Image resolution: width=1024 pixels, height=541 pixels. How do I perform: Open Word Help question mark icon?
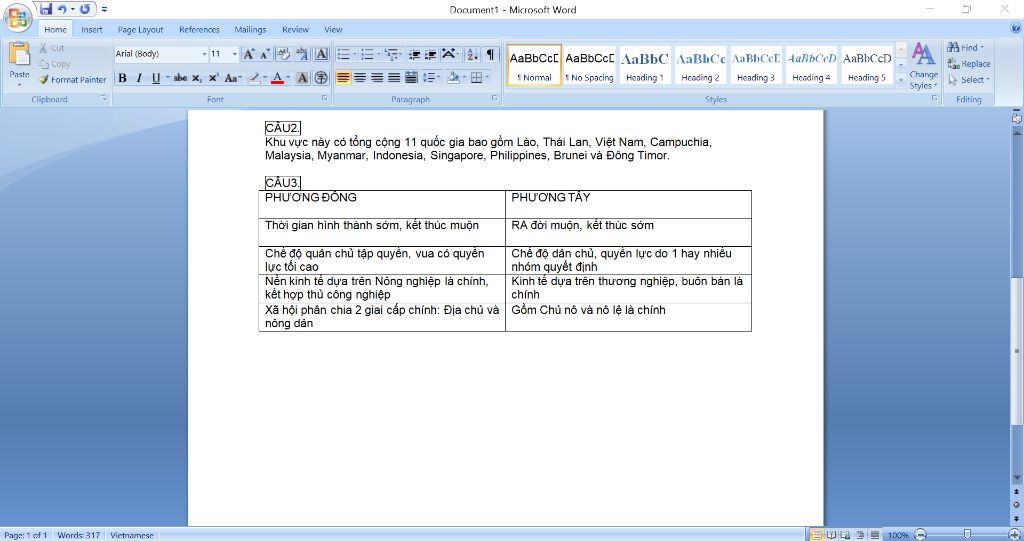(x=1016, y=28)
